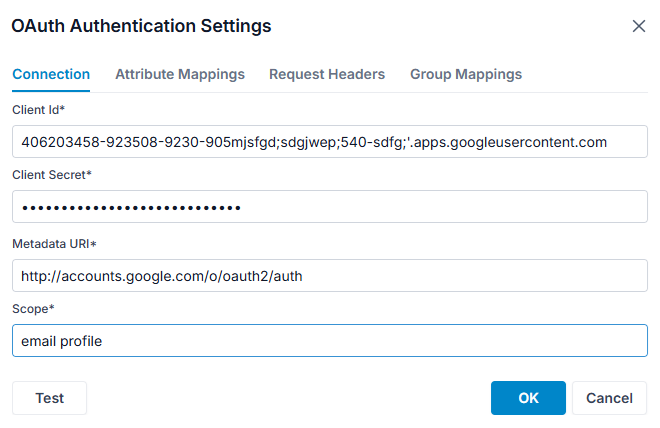This screenshot has height=428, width=660.
Task: Click the email profile text in Scope
Action: coord(61,341)
